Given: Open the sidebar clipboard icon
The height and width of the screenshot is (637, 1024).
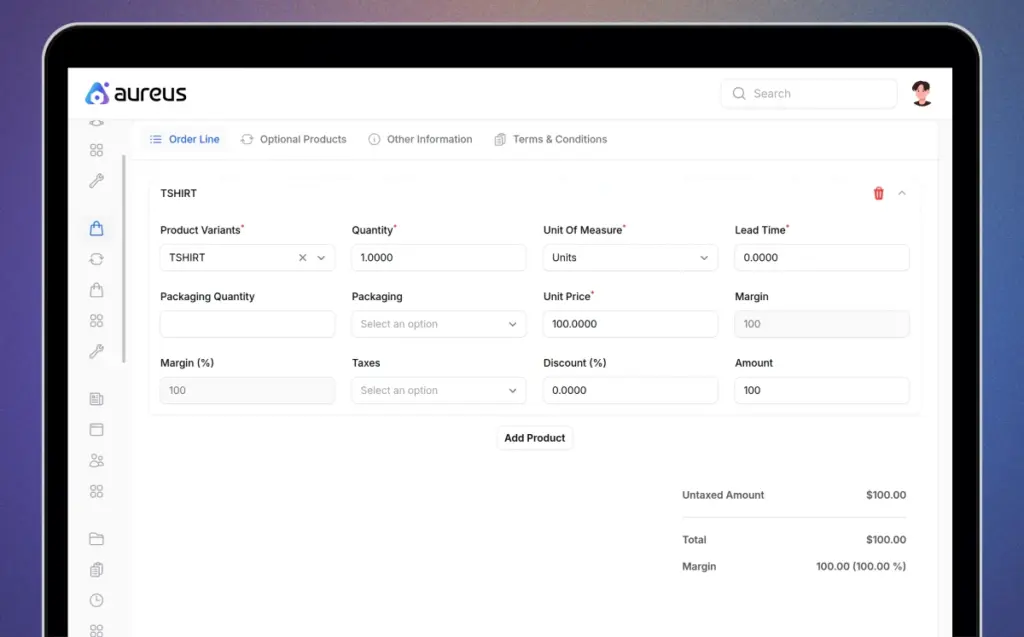Looking at the screenshot, I should (x=97, y=569).
